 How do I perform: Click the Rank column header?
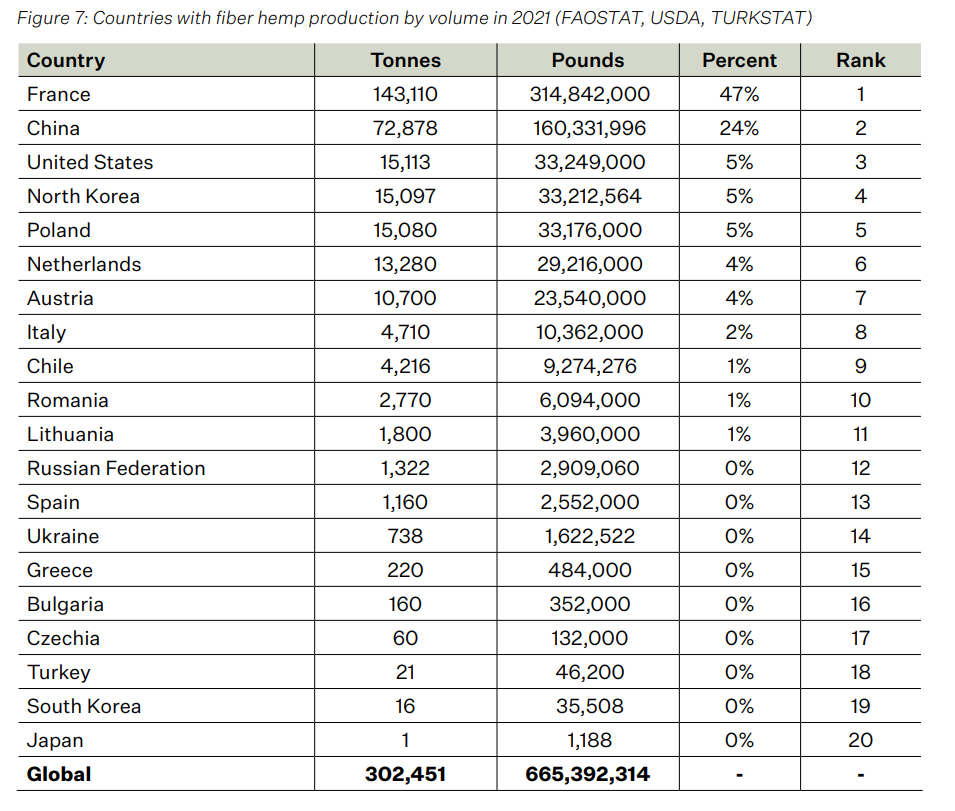861,60
